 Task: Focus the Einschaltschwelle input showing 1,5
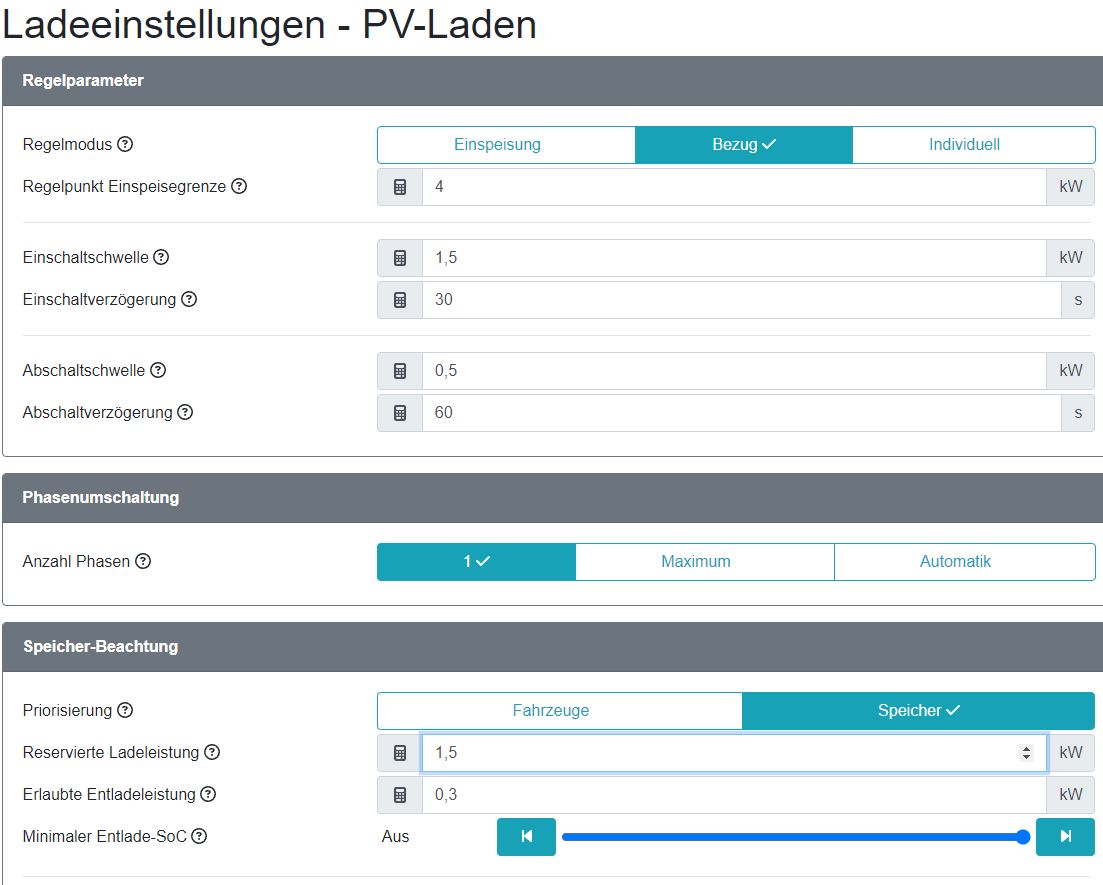click(x=734, y=257)
